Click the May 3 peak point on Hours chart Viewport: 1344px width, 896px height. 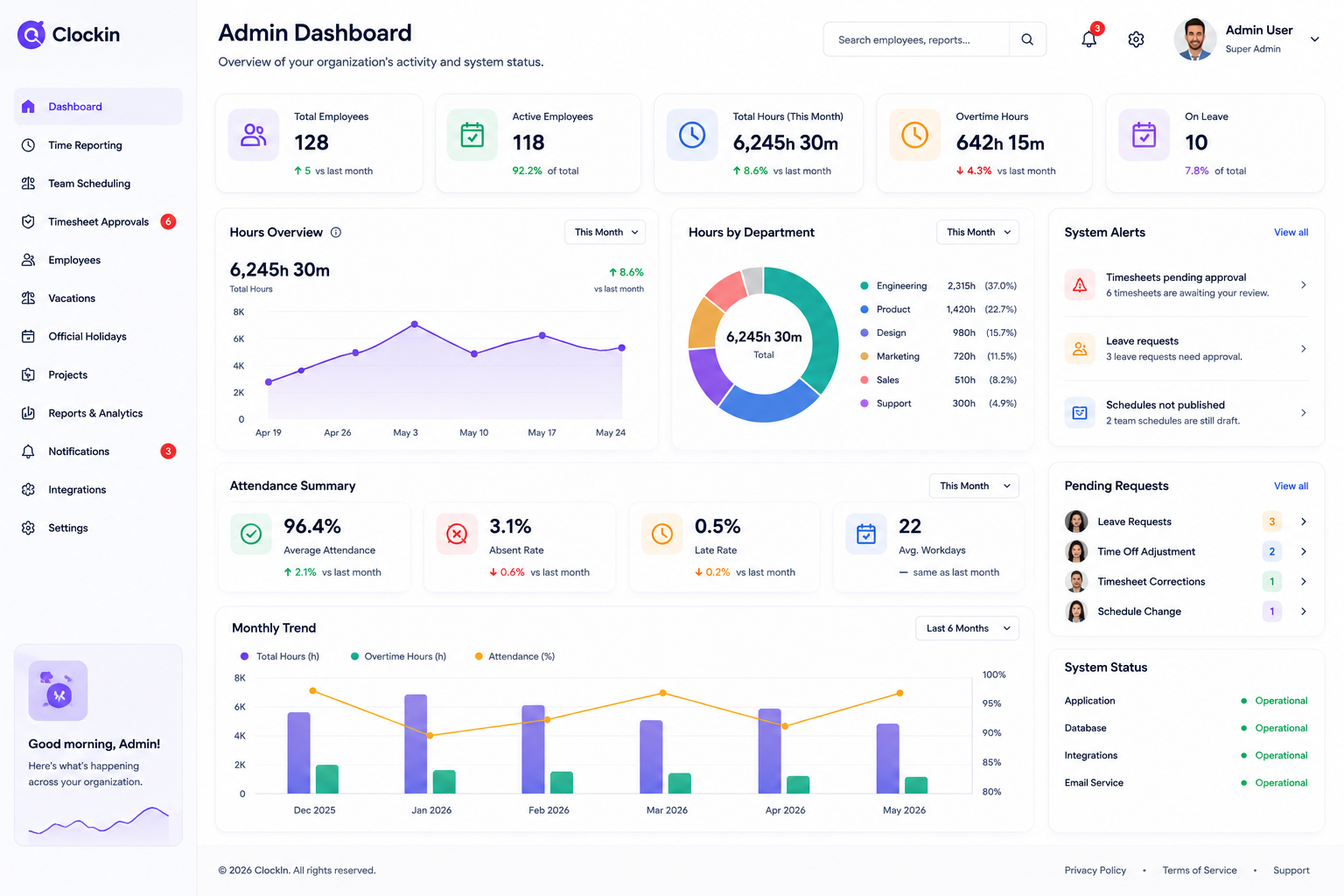[x=415, y=325]
